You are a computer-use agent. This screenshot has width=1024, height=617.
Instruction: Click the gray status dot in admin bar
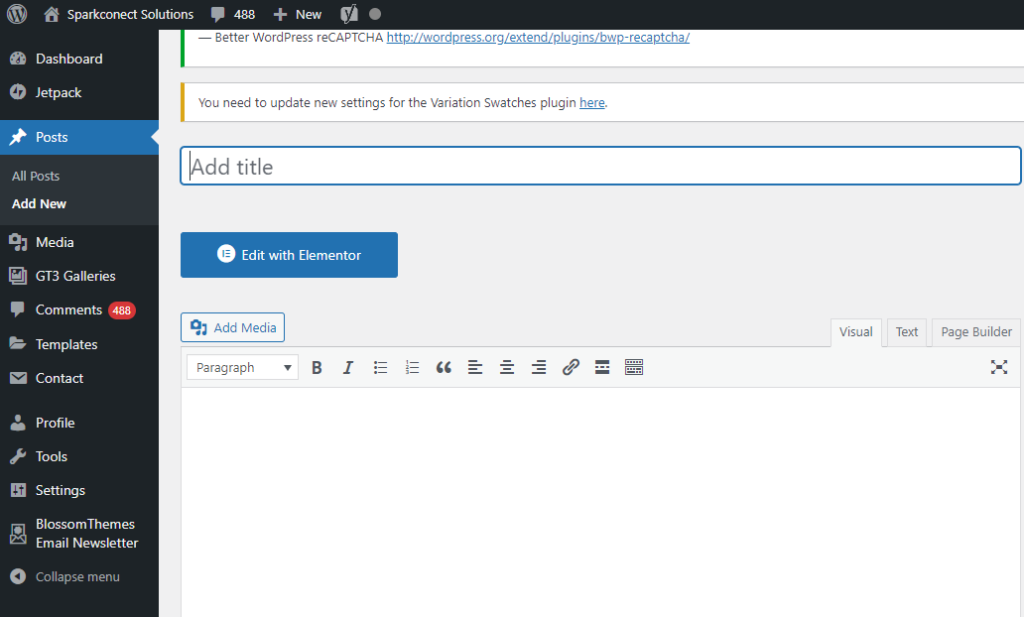point(375,14)
